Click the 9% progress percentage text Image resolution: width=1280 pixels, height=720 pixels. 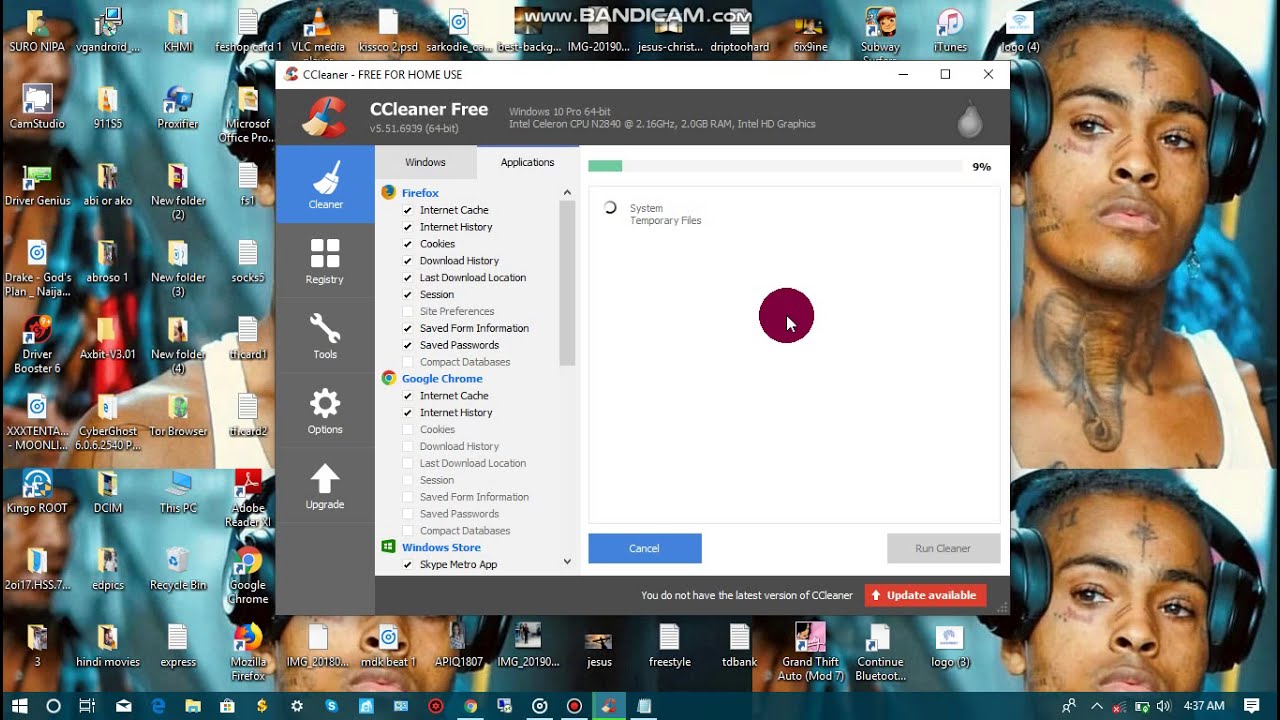point(981,167)
